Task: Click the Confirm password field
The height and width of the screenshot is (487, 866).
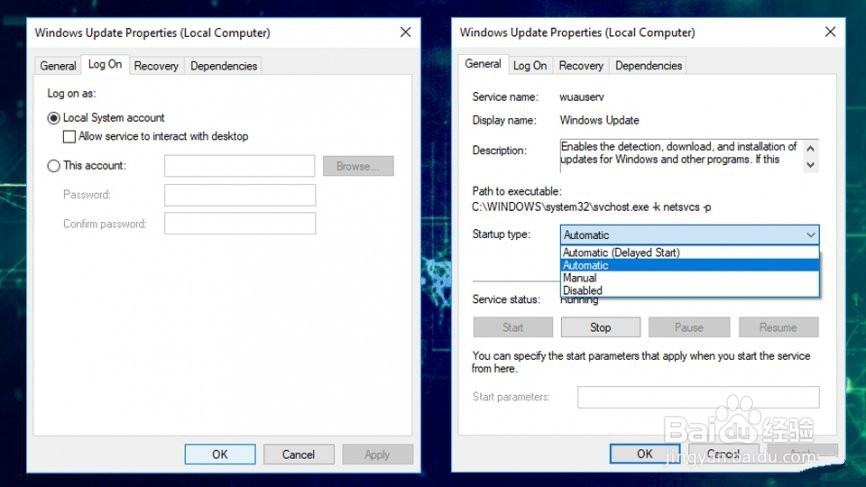Action: pyautogui.click(x=240, y=224)
